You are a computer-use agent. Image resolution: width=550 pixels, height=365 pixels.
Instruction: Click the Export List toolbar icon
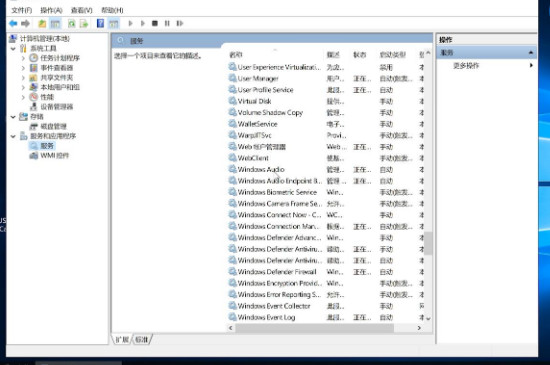point(84,23)
